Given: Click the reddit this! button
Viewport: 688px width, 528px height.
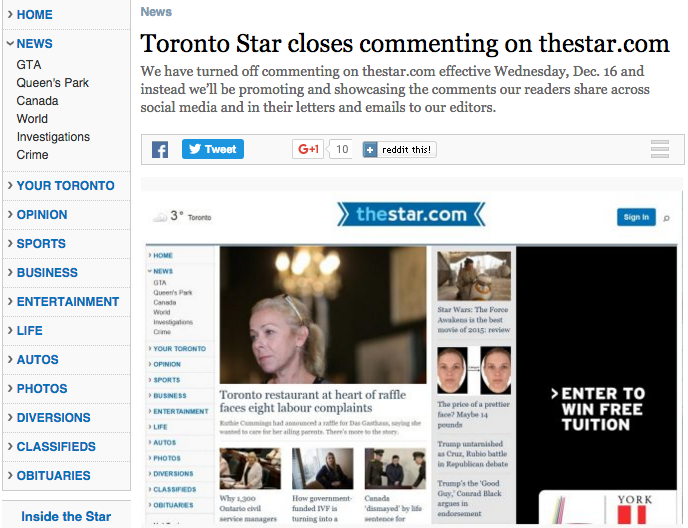Looking at the screenshot, I should [399, 150].
